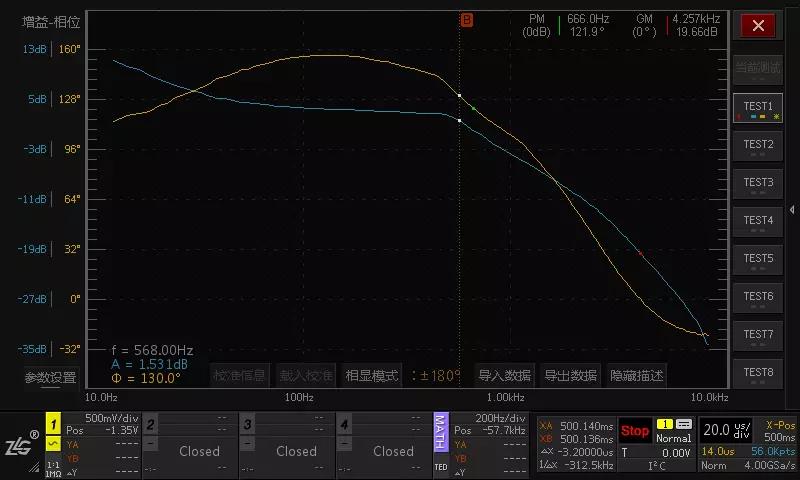
Task: Close the gain-phase plot with red X
Action: 758,26
